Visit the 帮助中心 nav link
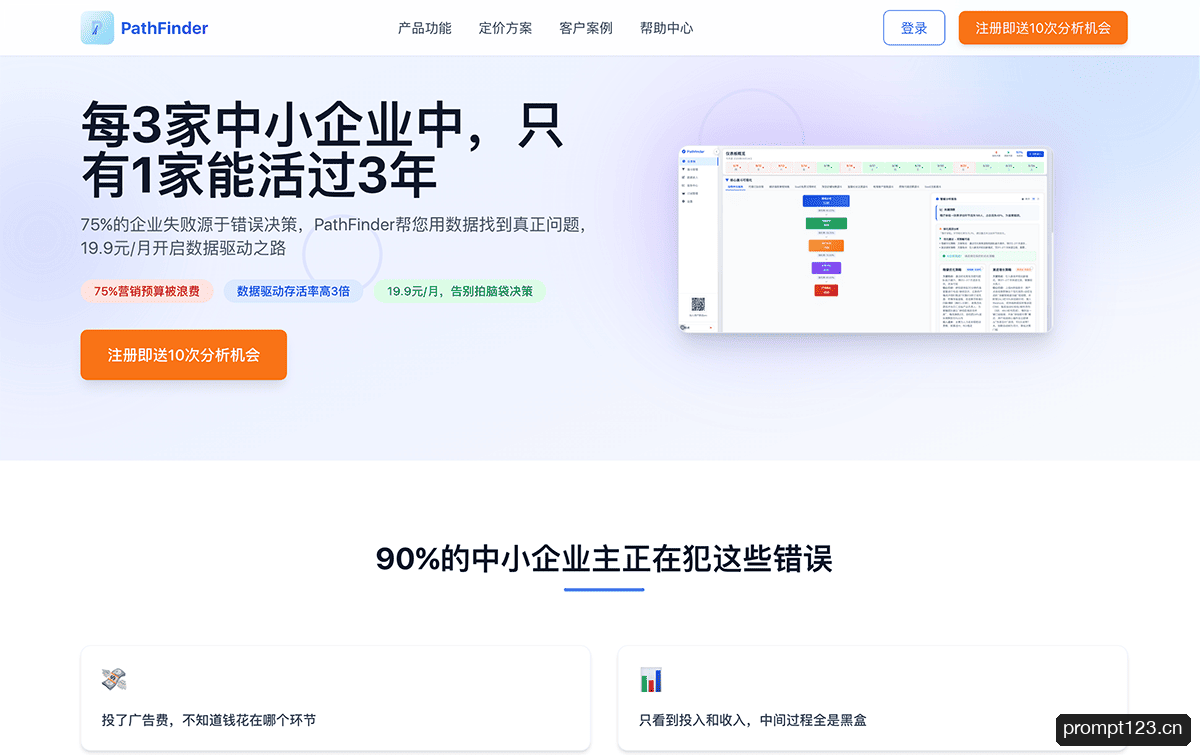The width and height of the screenshot is (1200, 755). (x=667, y=28)
